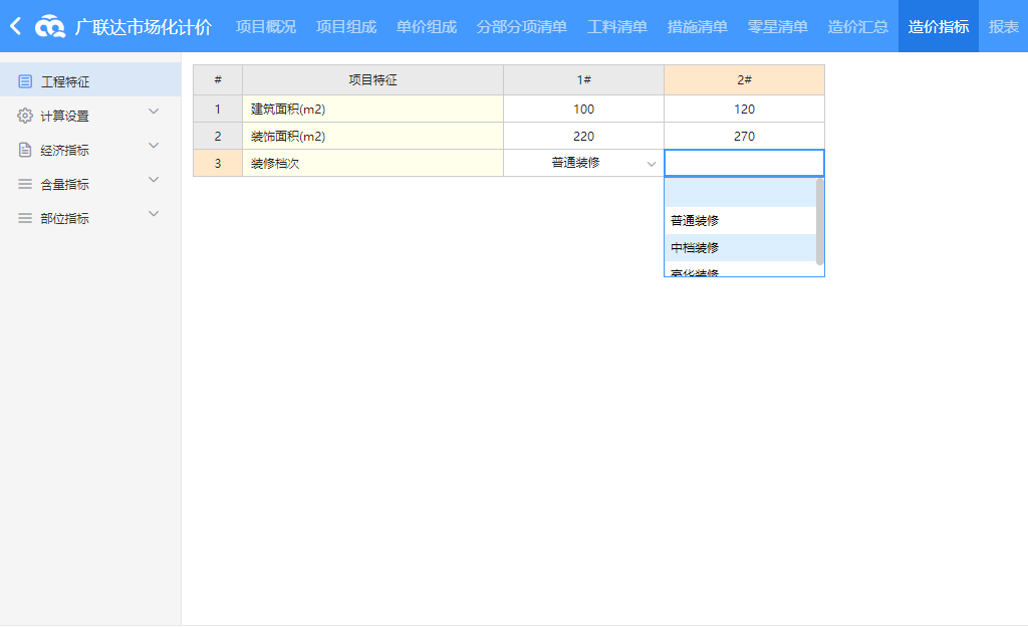Choose 中档装修 from the dropdown list
This screenshot has height=627, width=1028.
(x=695, y=248)
